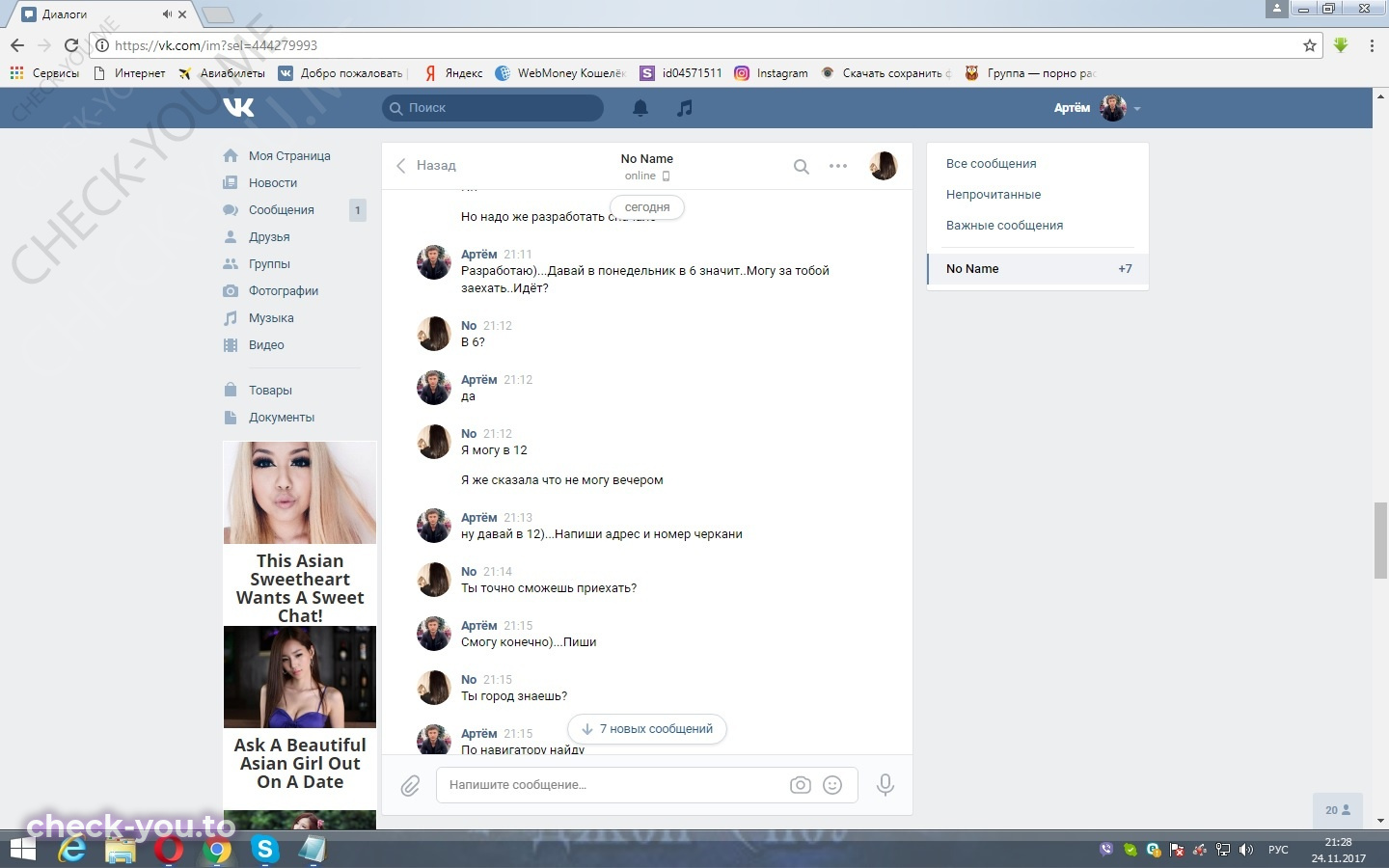This screenshot has width=1389, height=868.
Task: Search within the No Name conversation
Action: click(x=801, y=166)
